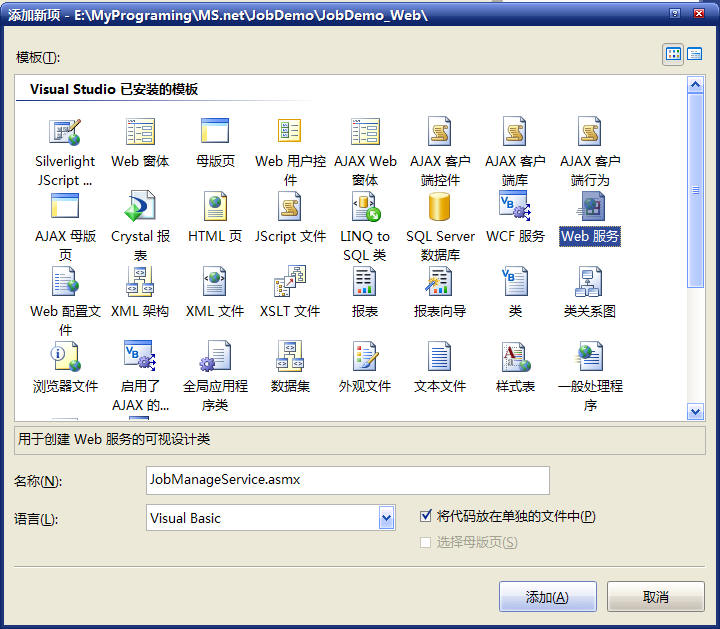Pick the 浏览器文件 template icon
This screenshot has width=720, height=629.
(66, 356)
